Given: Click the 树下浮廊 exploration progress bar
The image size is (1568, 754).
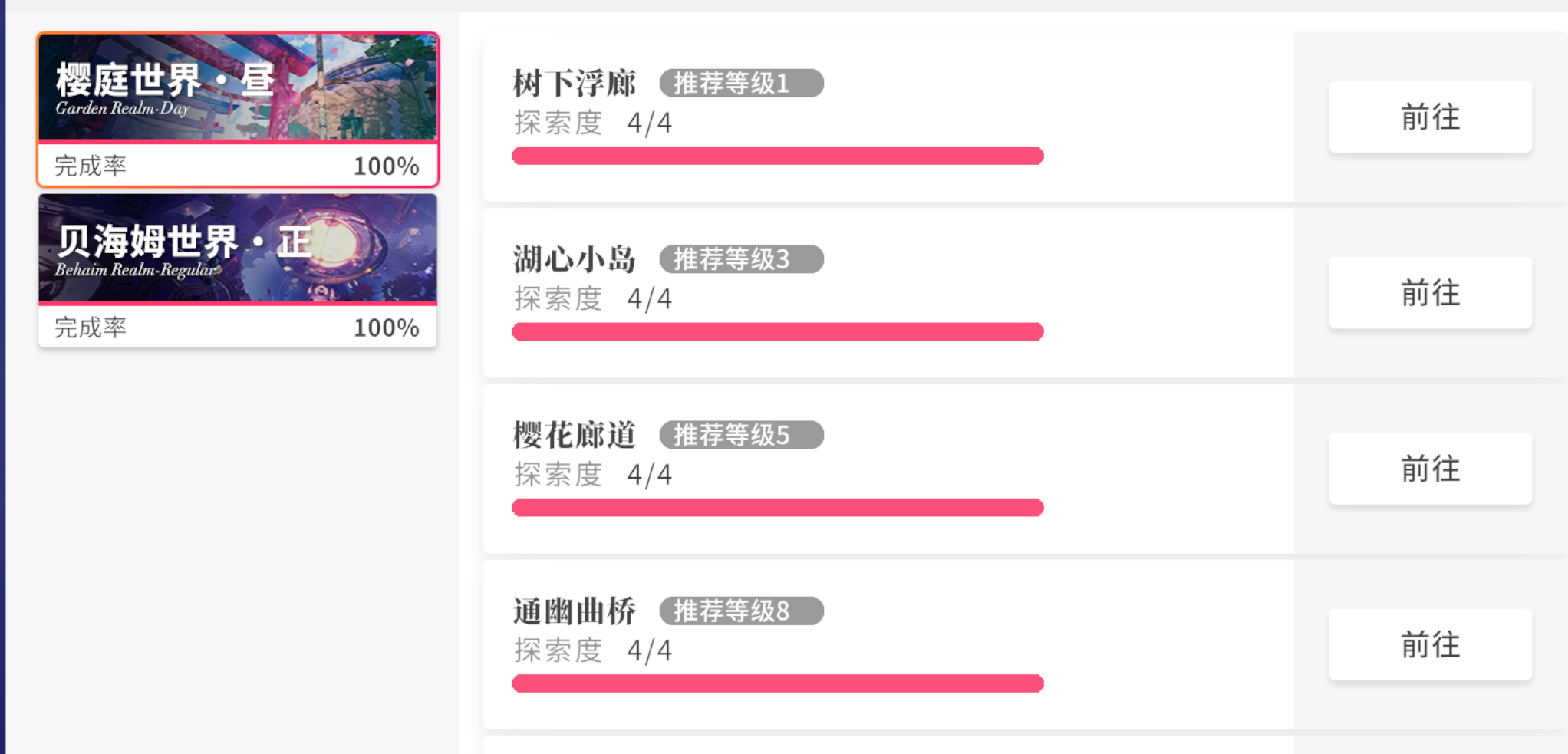Looking at the screenshot, I should 778,156.
